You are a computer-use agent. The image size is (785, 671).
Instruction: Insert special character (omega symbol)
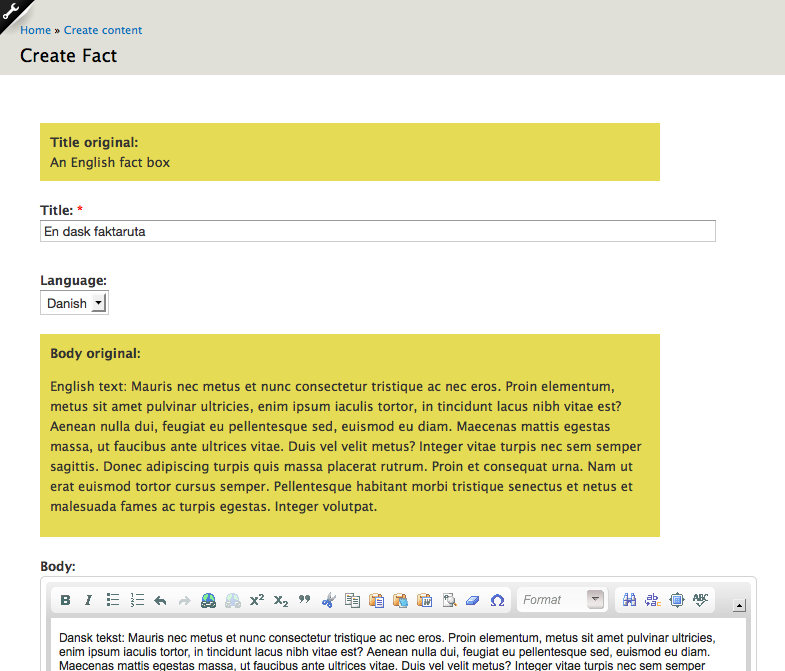coord(497,600)
